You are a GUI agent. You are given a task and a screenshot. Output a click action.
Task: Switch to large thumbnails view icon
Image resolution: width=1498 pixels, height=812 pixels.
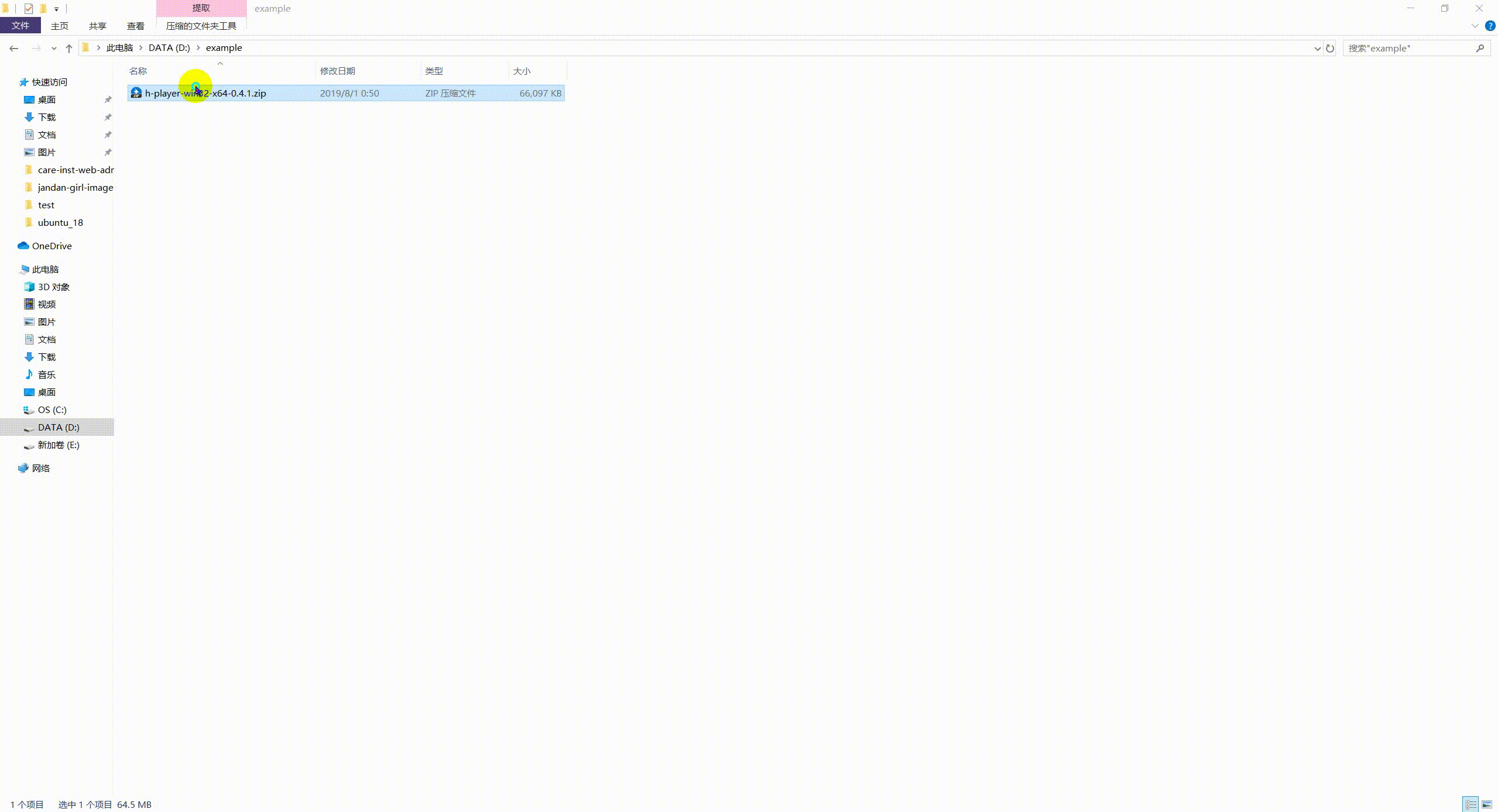(1486, 804)
